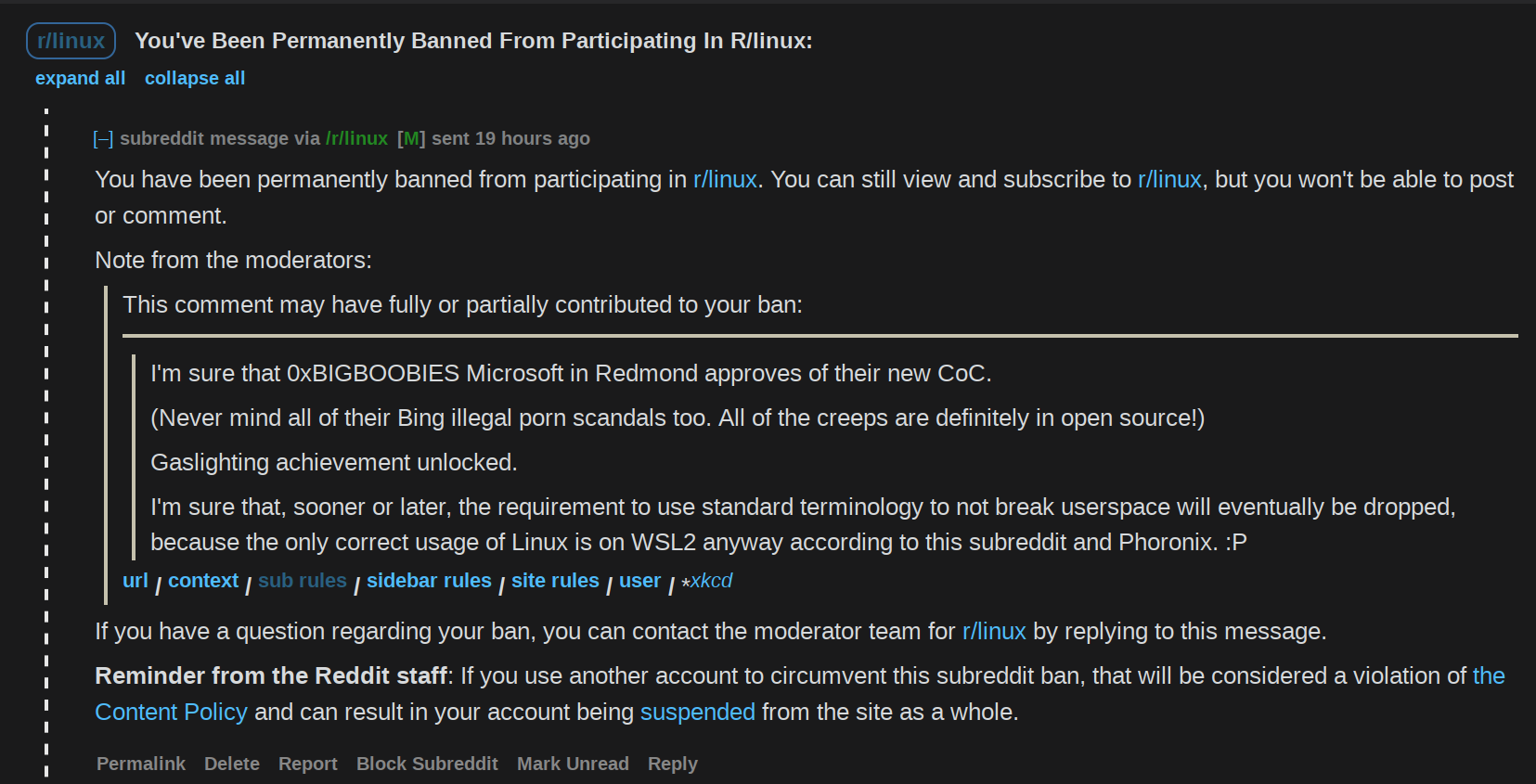Collapse the message with [–] toggle
Image resolution: width=1536 pixels, height=784 pixels.
tap(103, 139)
